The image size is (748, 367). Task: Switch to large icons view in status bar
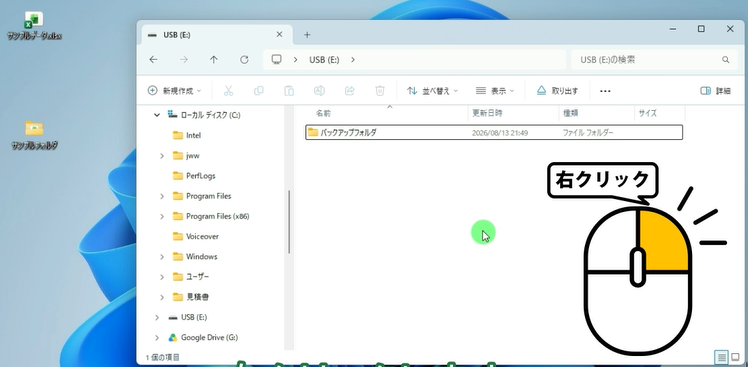point(735,357)
